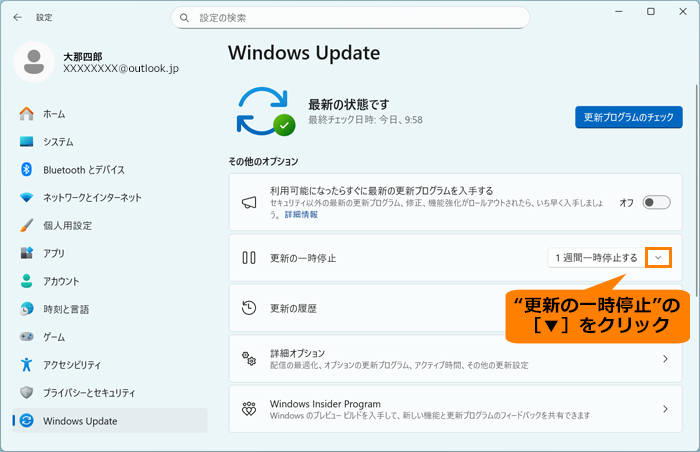Open ホーム in the sidebar

click(x=110, y=114)
